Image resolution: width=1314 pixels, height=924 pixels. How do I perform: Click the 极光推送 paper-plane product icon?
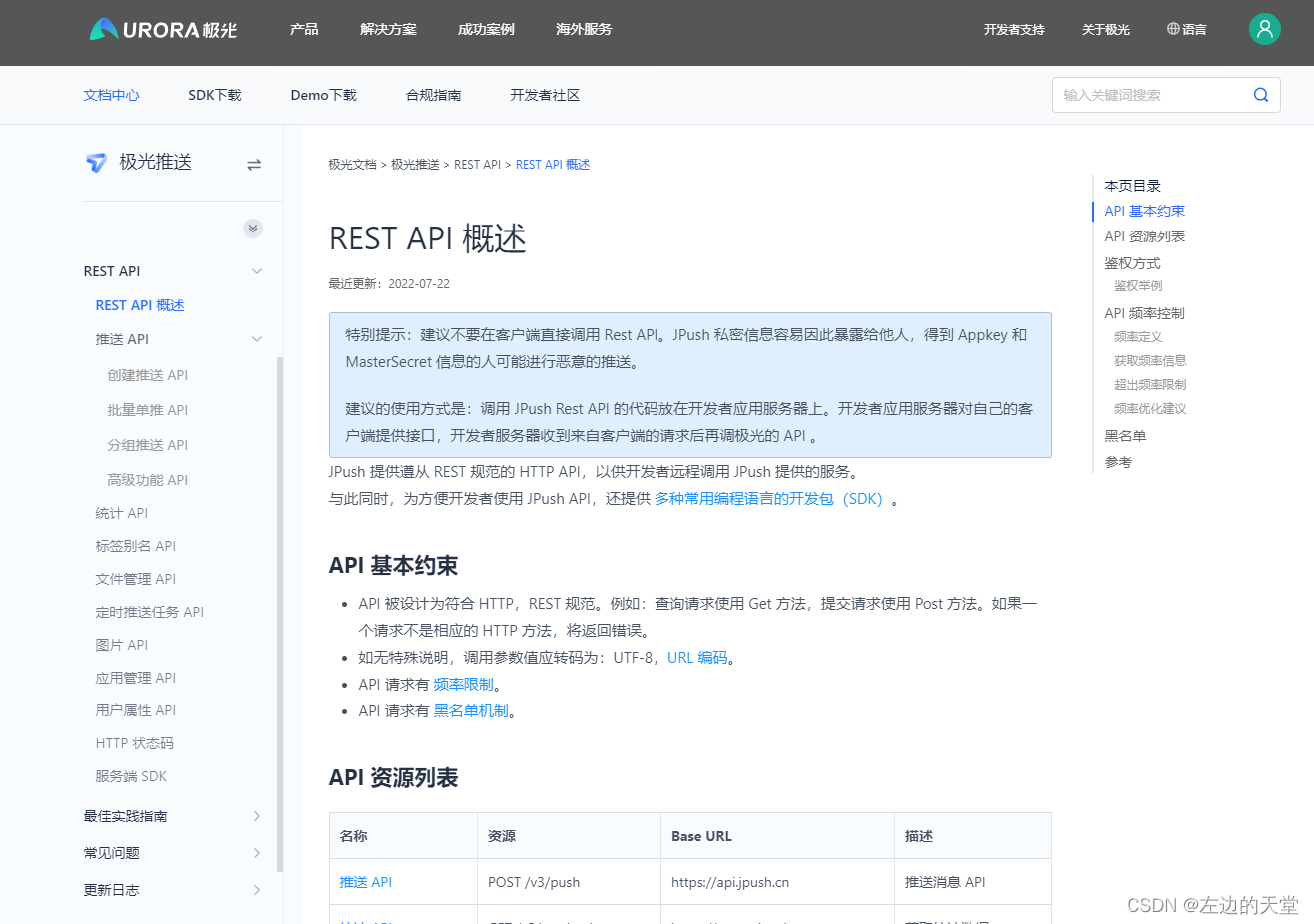(96, 161)
